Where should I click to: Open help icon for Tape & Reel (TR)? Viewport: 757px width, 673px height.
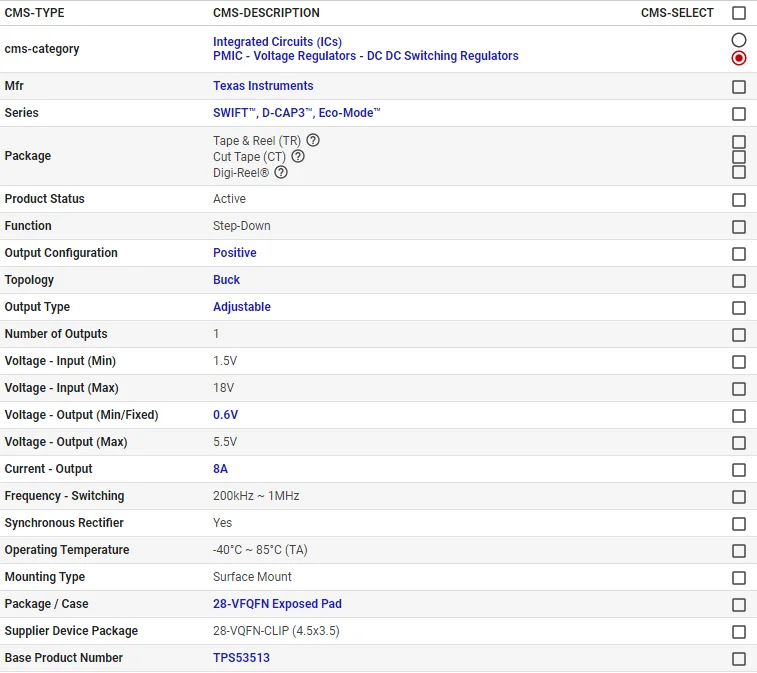[x=313, y=140]
